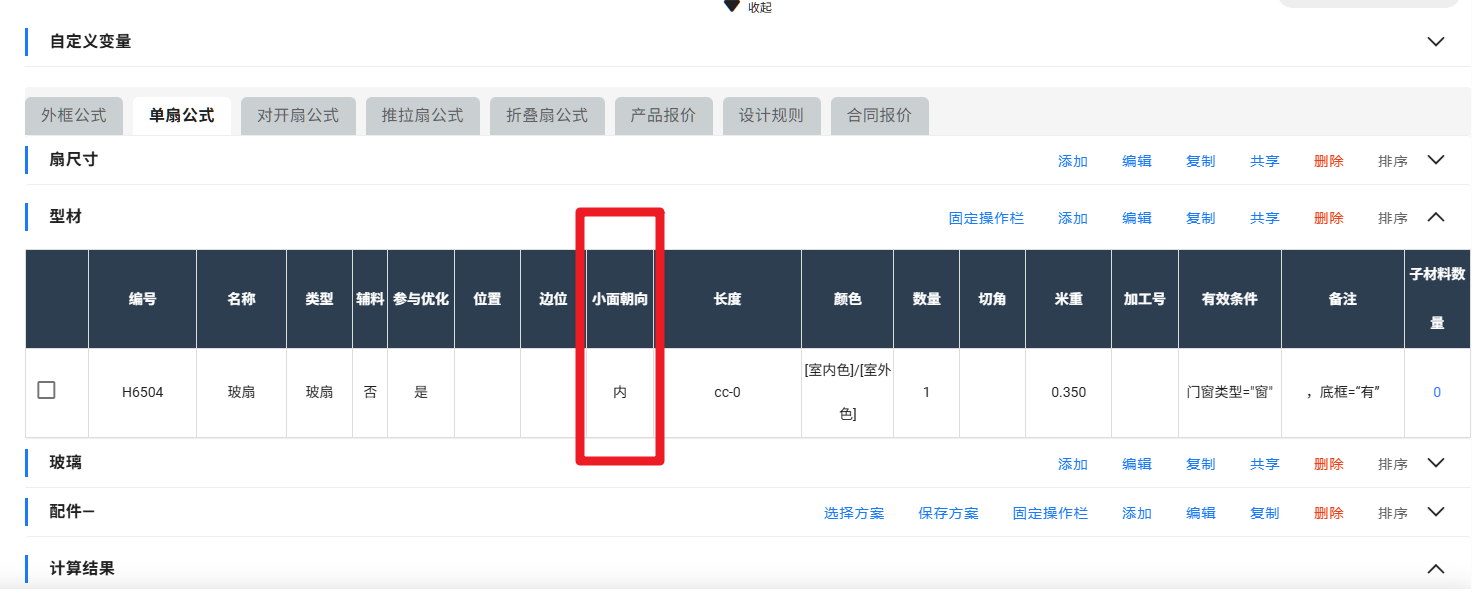Screen dimensions: 1472x592
Task: Go to the 产品报价 tab
Action: pos(663,116)
